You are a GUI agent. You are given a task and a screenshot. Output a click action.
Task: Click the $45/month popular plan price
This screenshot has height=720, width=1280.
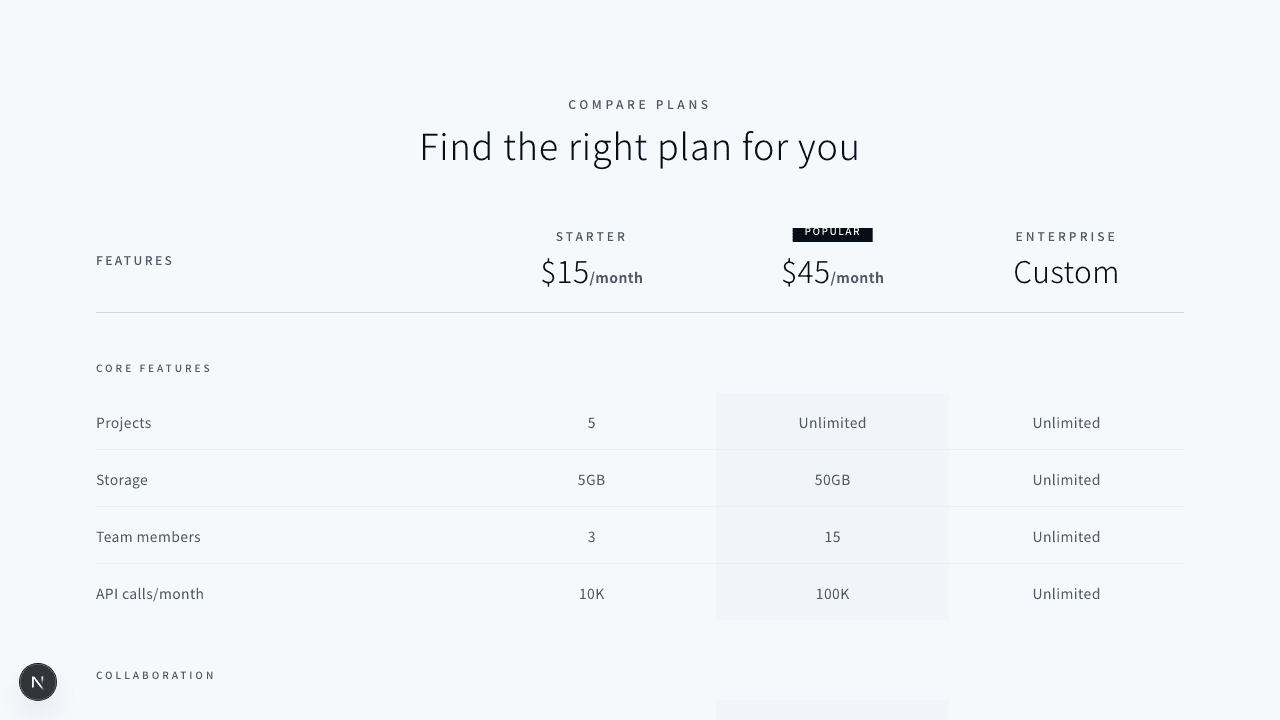(832, 273)
